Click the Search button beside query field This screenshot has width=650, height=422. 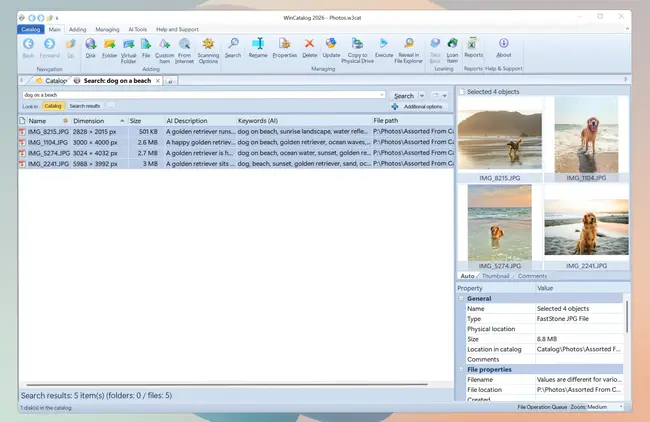click(404, 96)
